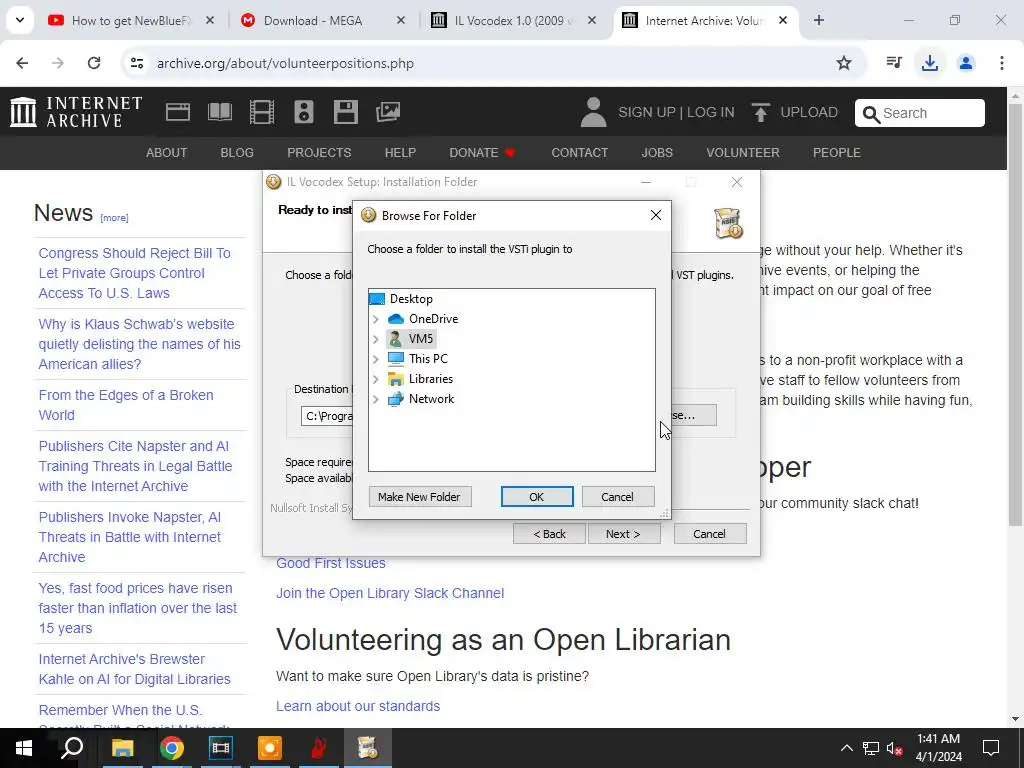Viewport: 1024px width, 768px height.
Task: Cancel the Browse For Folder dialog
Action: tap(617, 497)
